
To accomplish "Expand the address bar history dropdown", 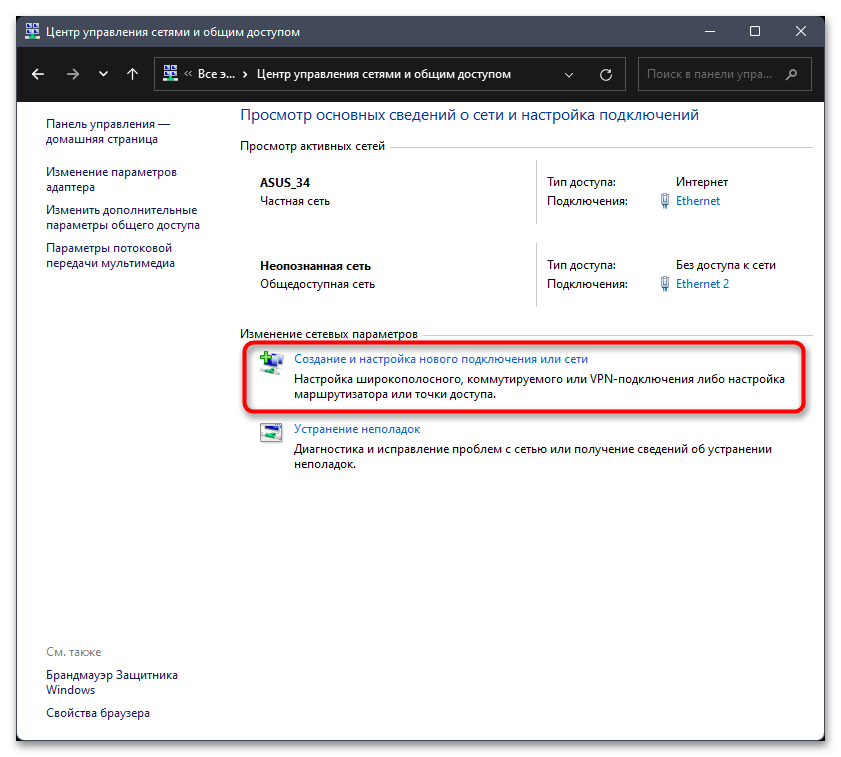I will point(569,75).
